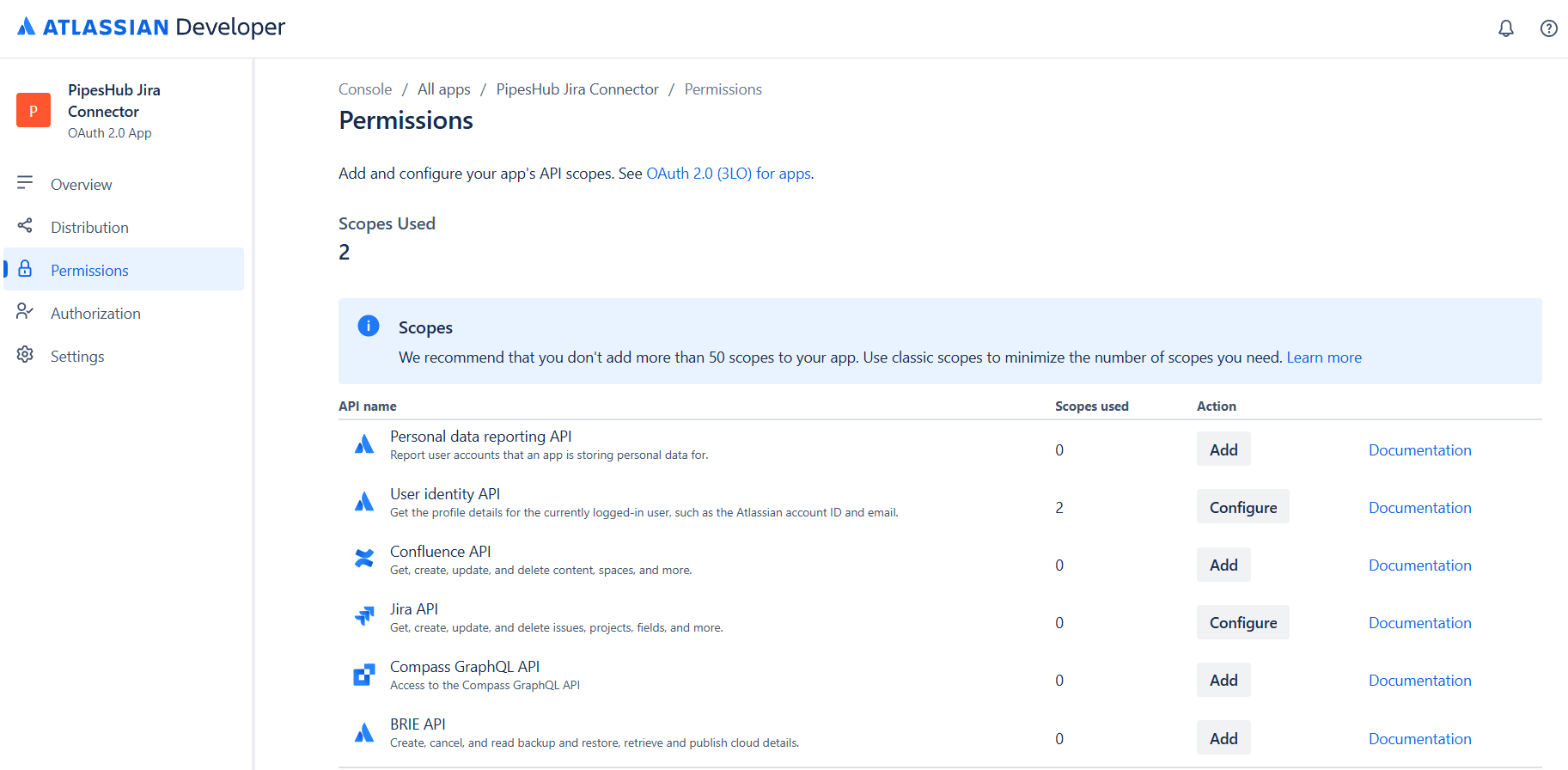
Task: Click the Permissions lock icon
Action: coord(25,269)
